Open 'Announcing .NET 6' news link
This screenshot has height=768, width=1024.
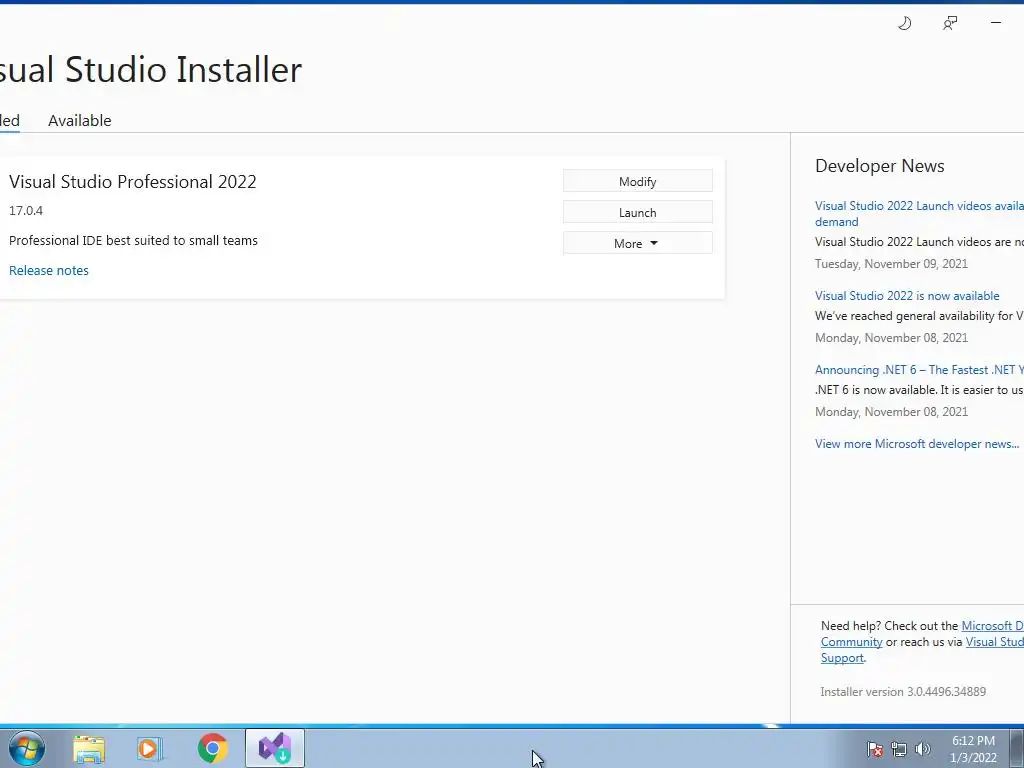[919, 370]
